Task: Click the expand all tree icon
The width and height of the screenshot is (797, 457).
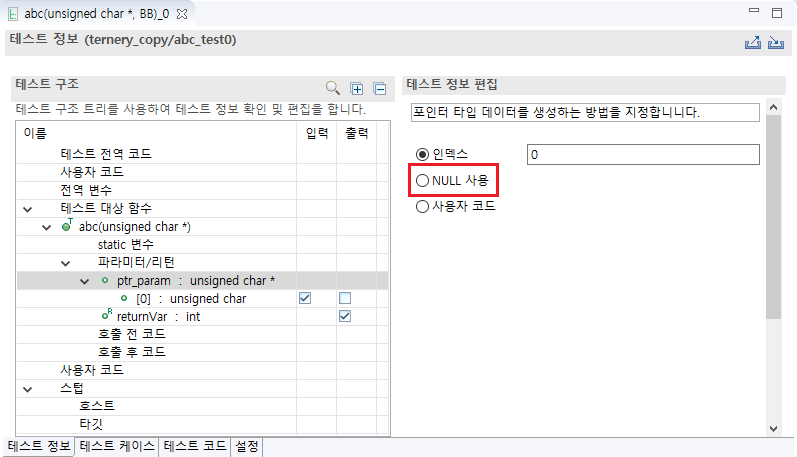Action: pos(358,89)
